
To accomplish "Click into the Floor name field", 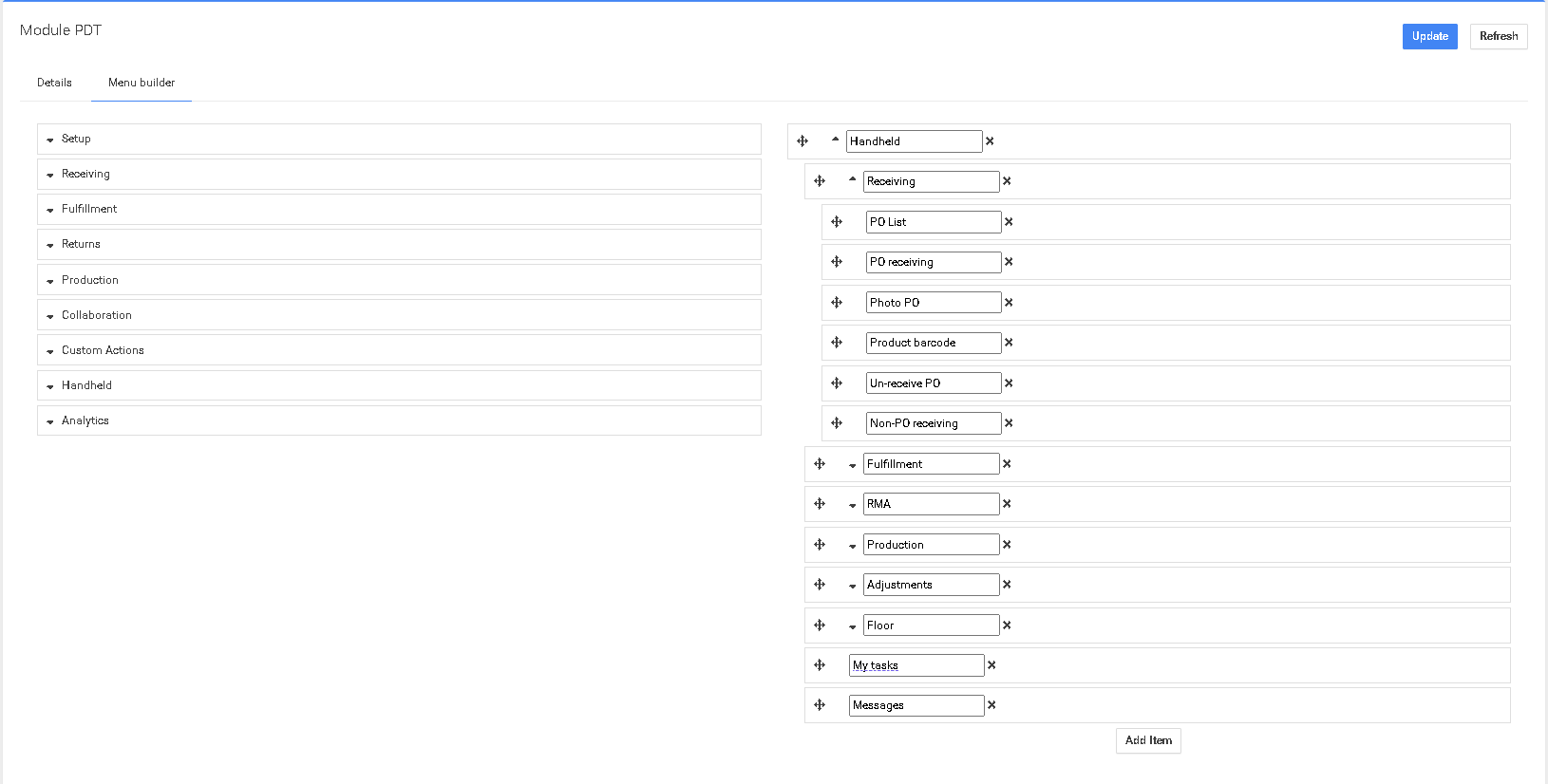I will click(x=931, y=625).
